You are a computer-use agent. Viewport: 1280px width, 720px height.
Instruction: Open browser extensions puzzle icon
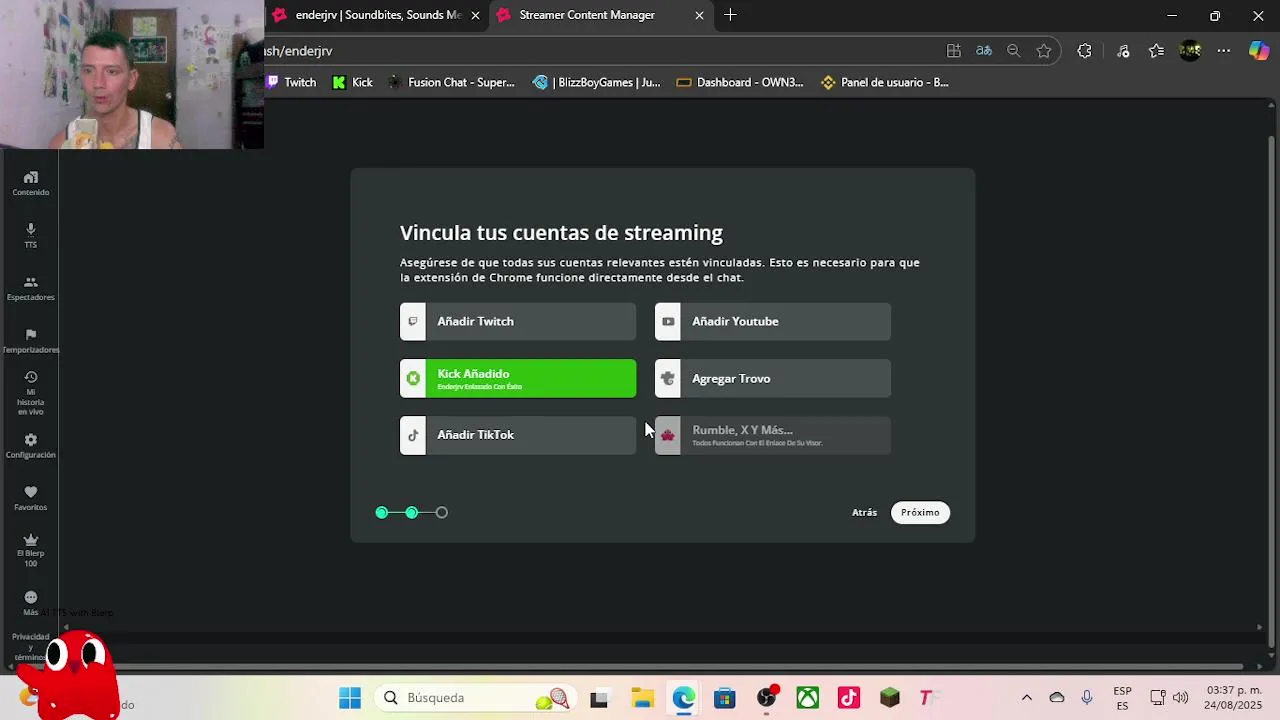[1084, 51]
